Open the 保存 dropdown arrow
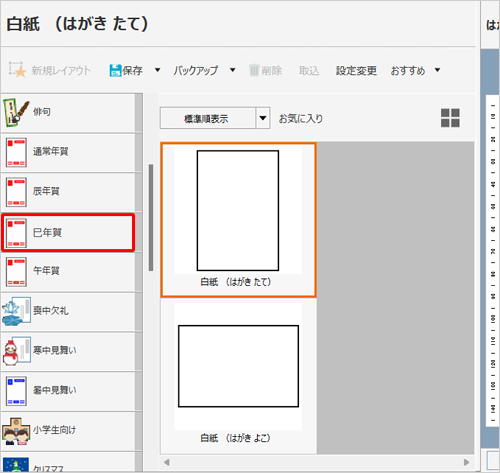Image resolution: width=500 pixels, height=473 pixels. pos(157,70)
